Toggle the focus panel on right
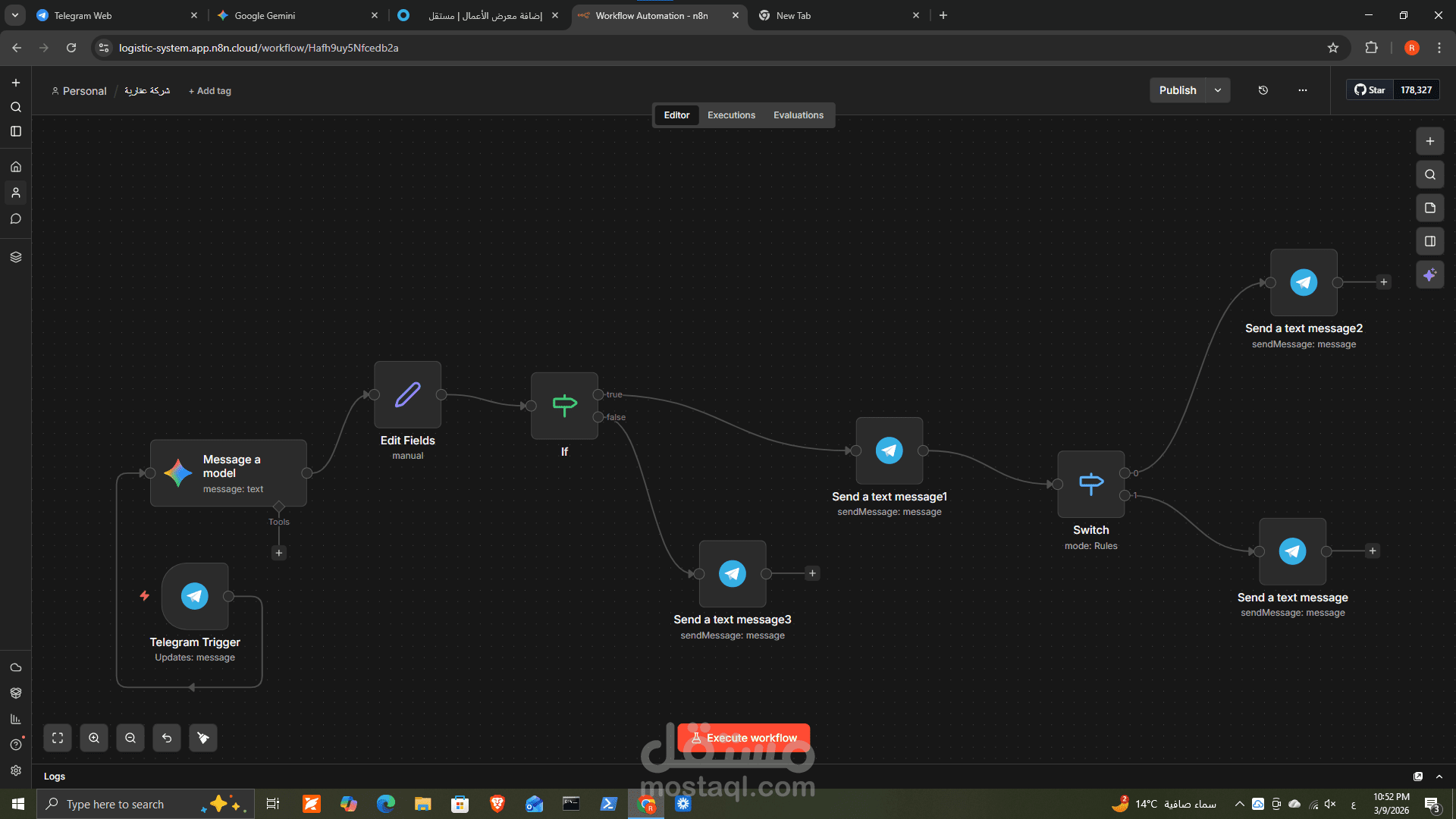 tap(1429, 241)
